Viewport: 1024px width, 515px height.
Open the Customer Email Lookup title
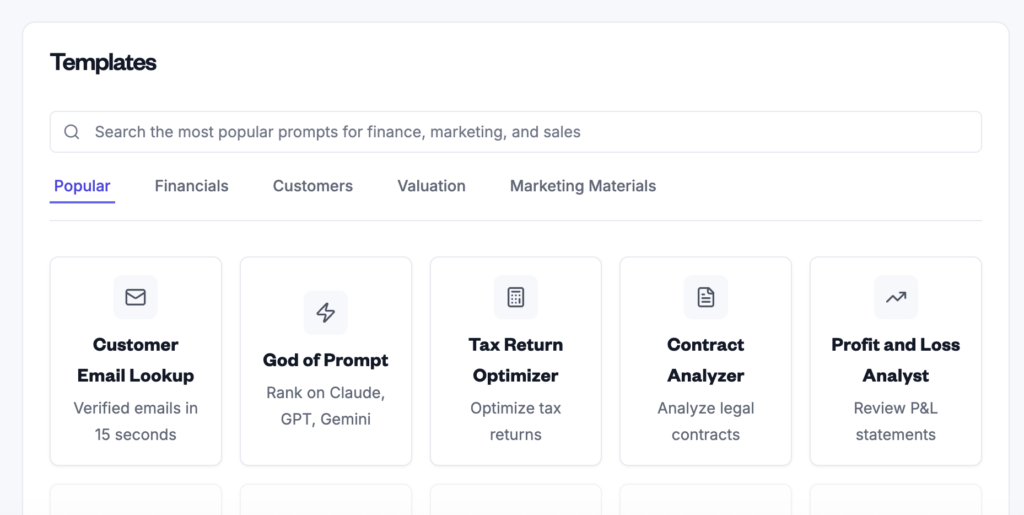click(x=136, y=360)
